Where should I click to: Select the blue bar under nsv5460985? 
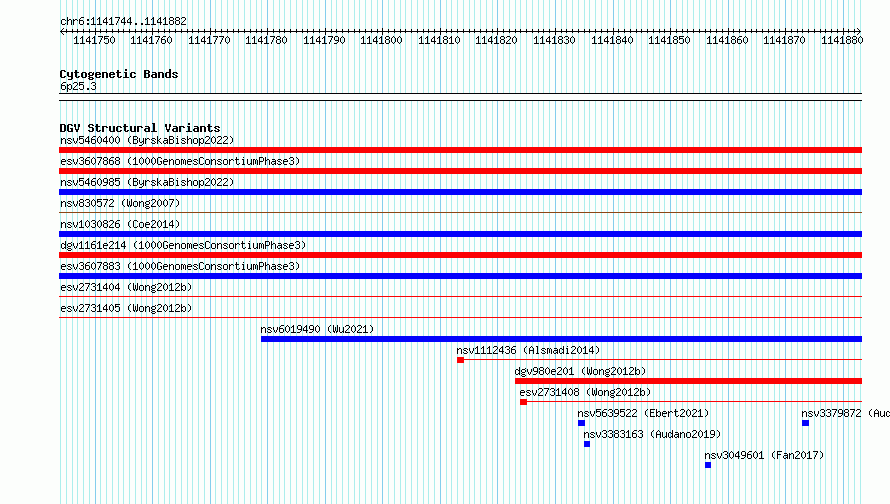coord(460,192)
